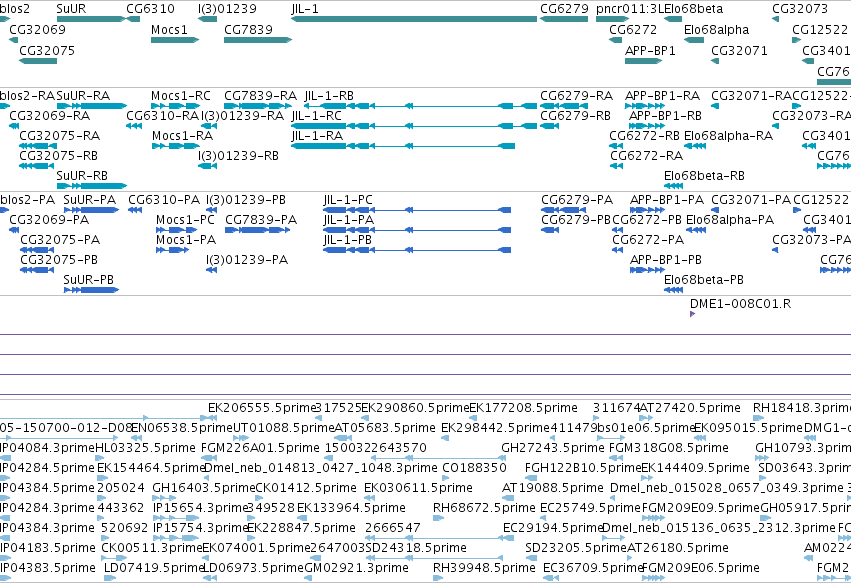Select the CG32075-PA protein label
The height and width of the screenshot is (583, 851).
(x=60, y=240)
